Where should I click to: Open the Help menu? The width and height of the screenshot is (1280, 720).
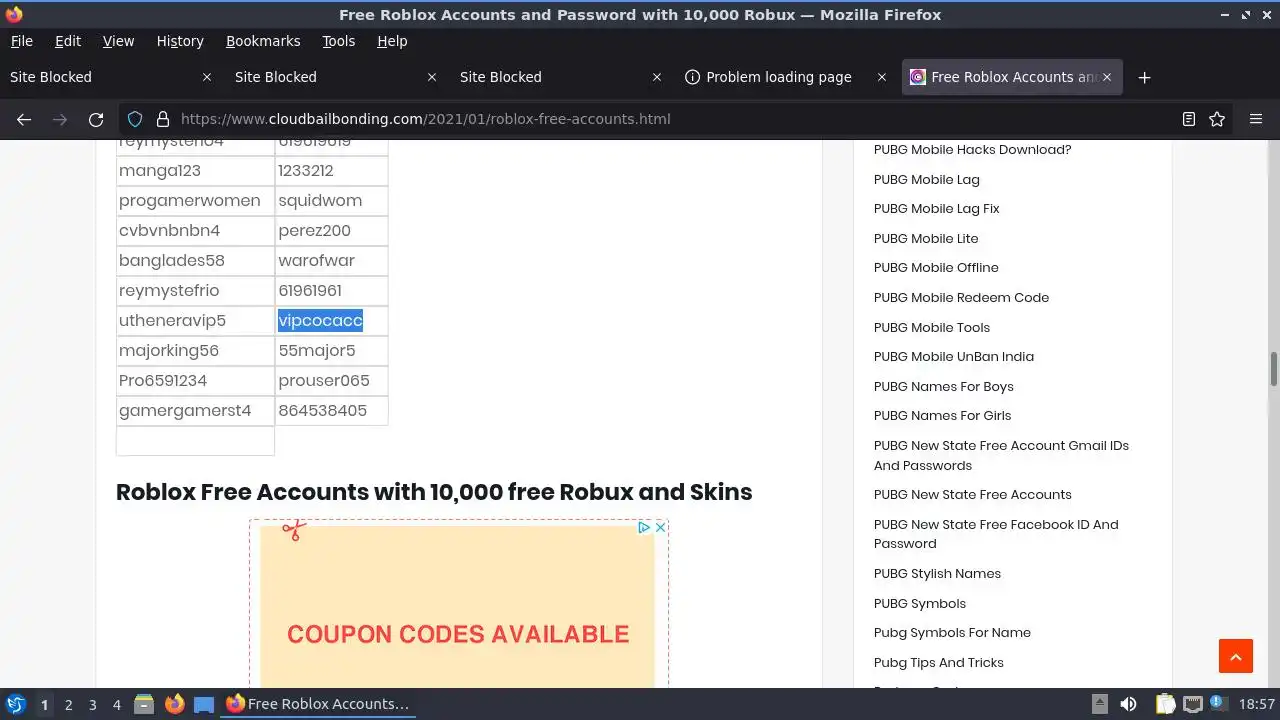392,41
